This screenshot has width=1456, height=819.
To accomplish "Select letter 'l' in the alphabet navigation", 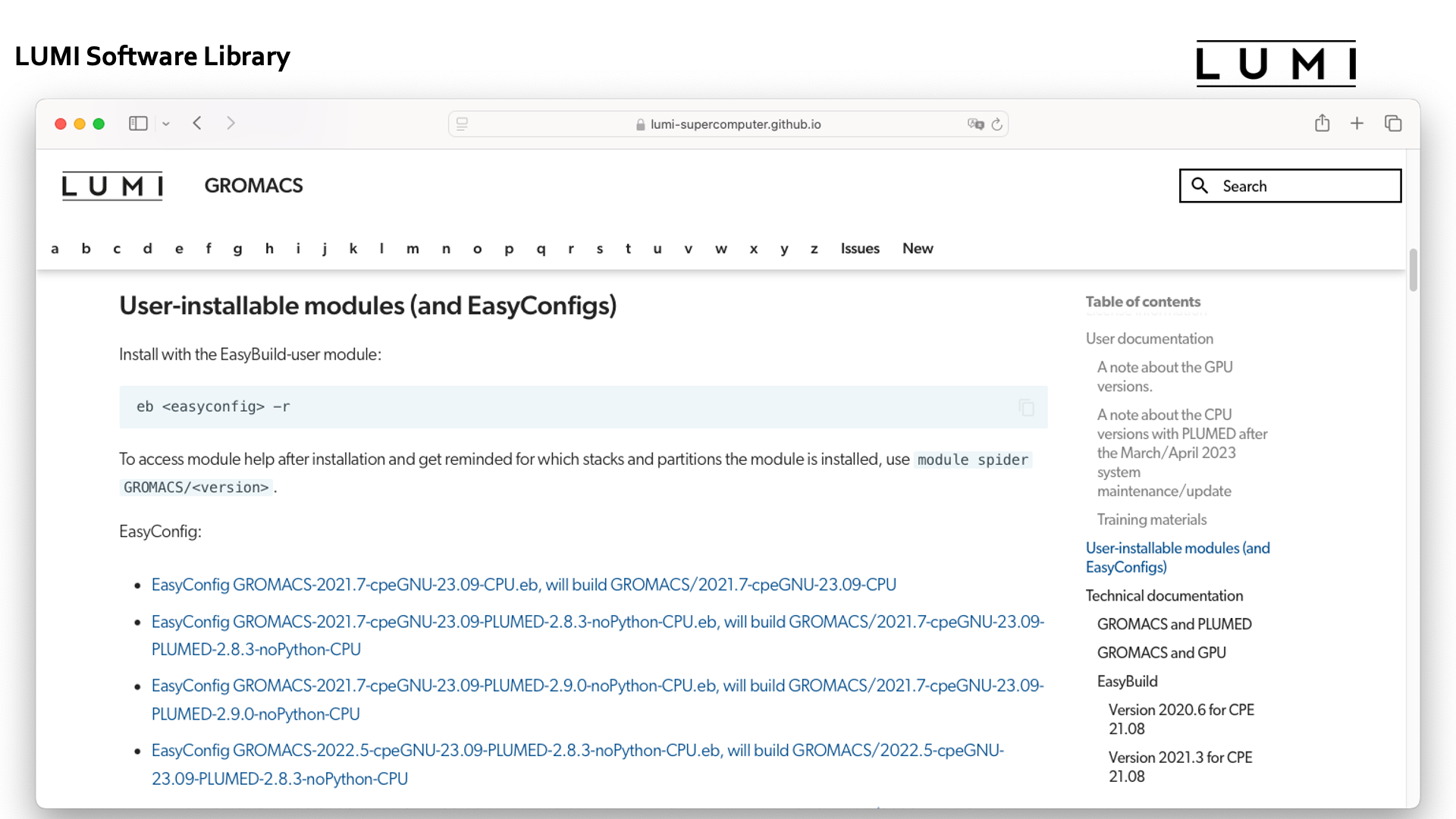I will [381, 249].
